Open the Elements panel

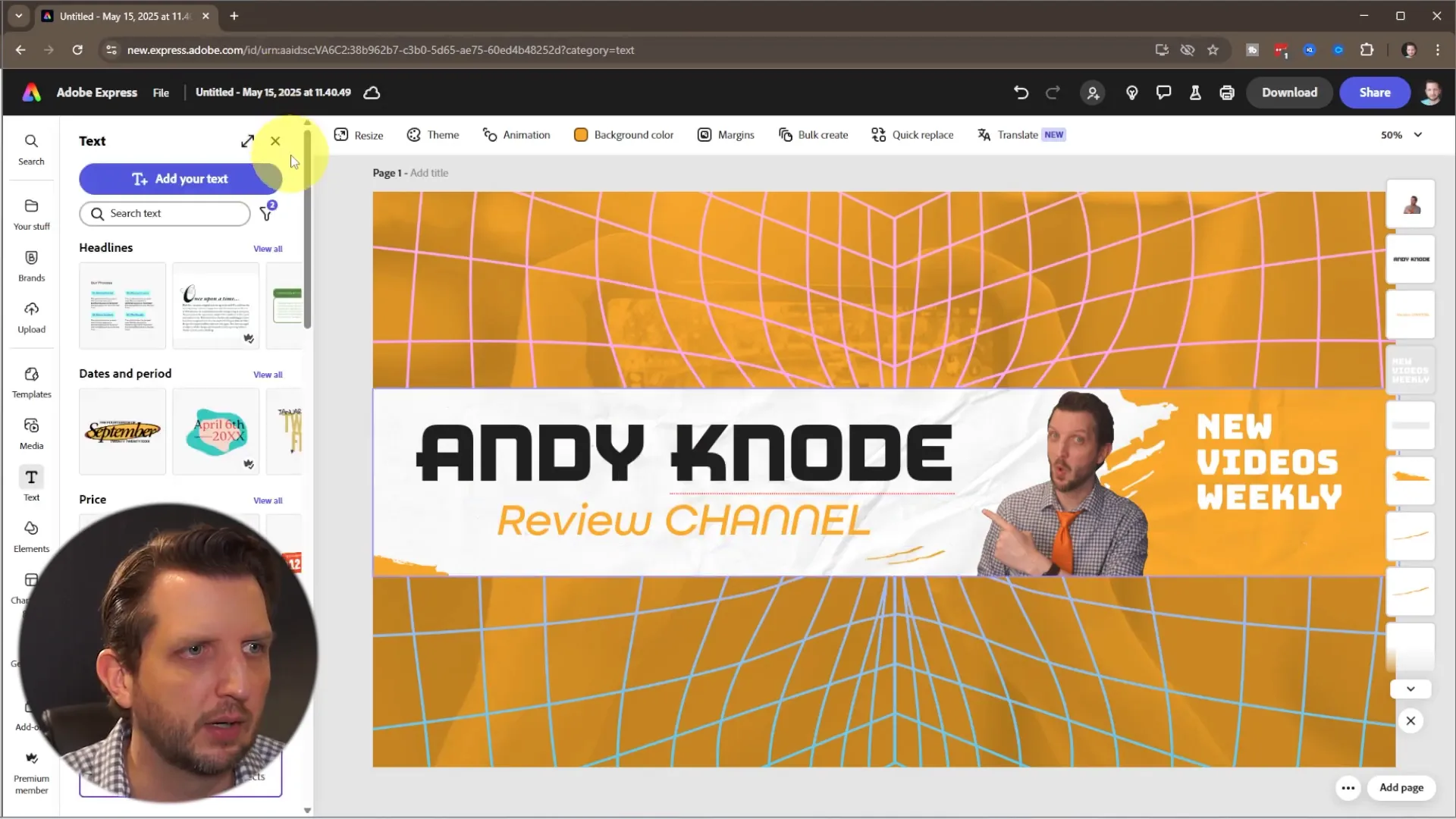(x=31, y=537)
